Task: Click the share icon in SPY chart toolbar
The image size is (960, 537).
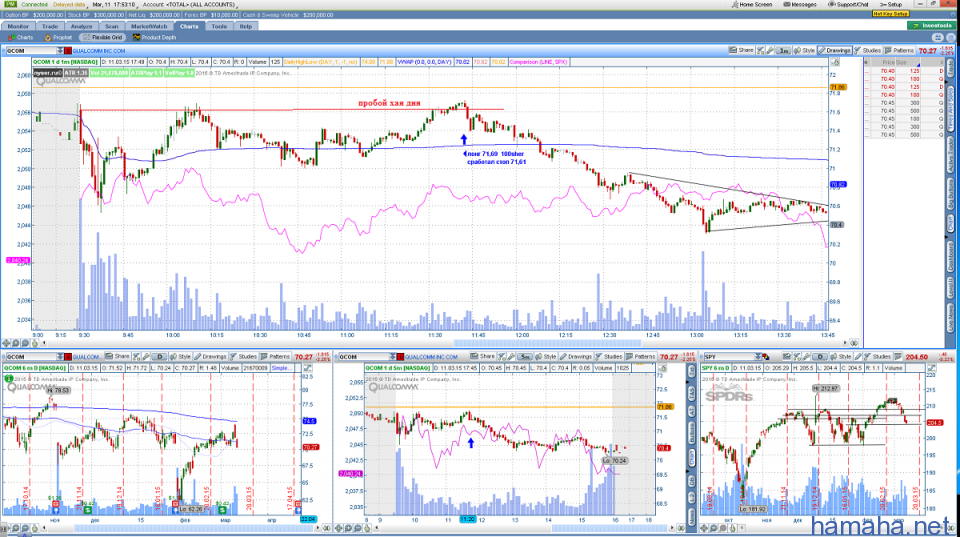Action: point(787,356)
